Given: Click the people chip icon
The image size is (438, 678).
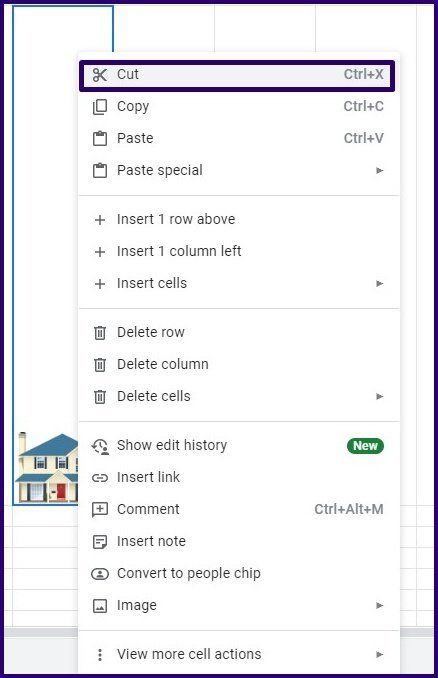Looking at the screenshot, I should (x=100, y=574).
